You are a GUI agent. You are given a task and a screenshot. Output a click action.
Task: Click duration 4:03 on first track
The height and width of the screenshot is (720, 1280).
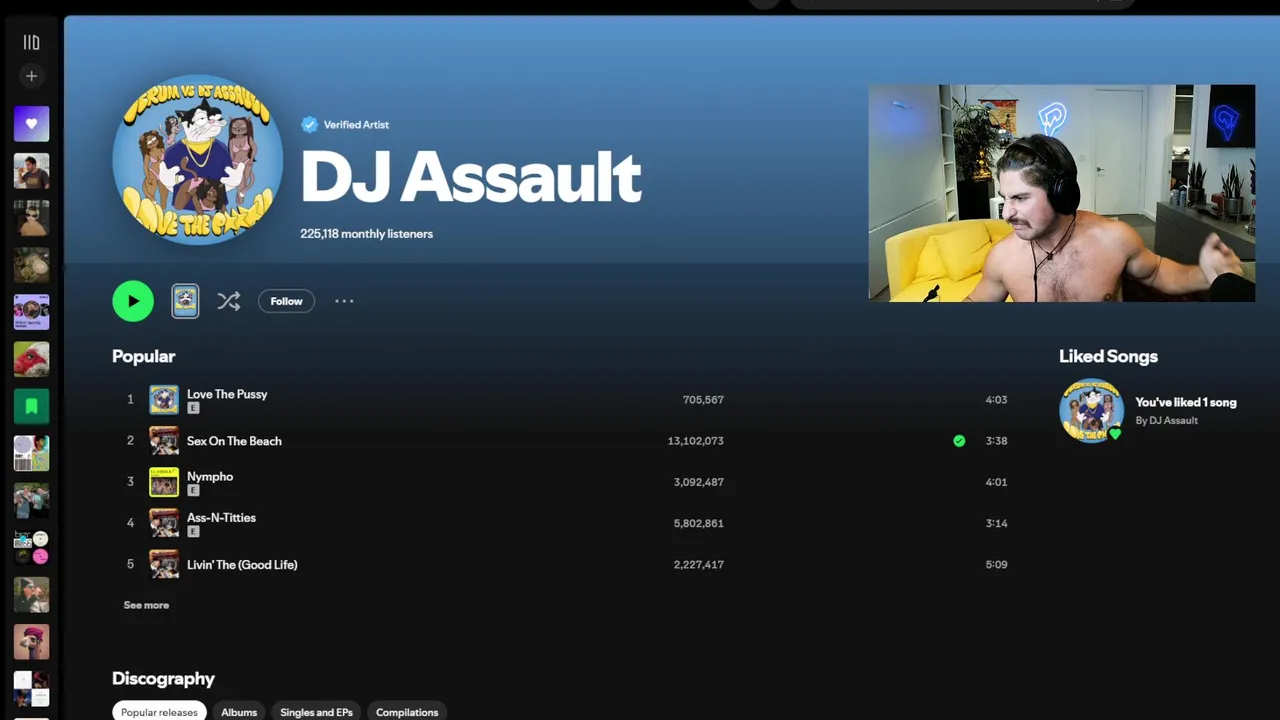996,400
